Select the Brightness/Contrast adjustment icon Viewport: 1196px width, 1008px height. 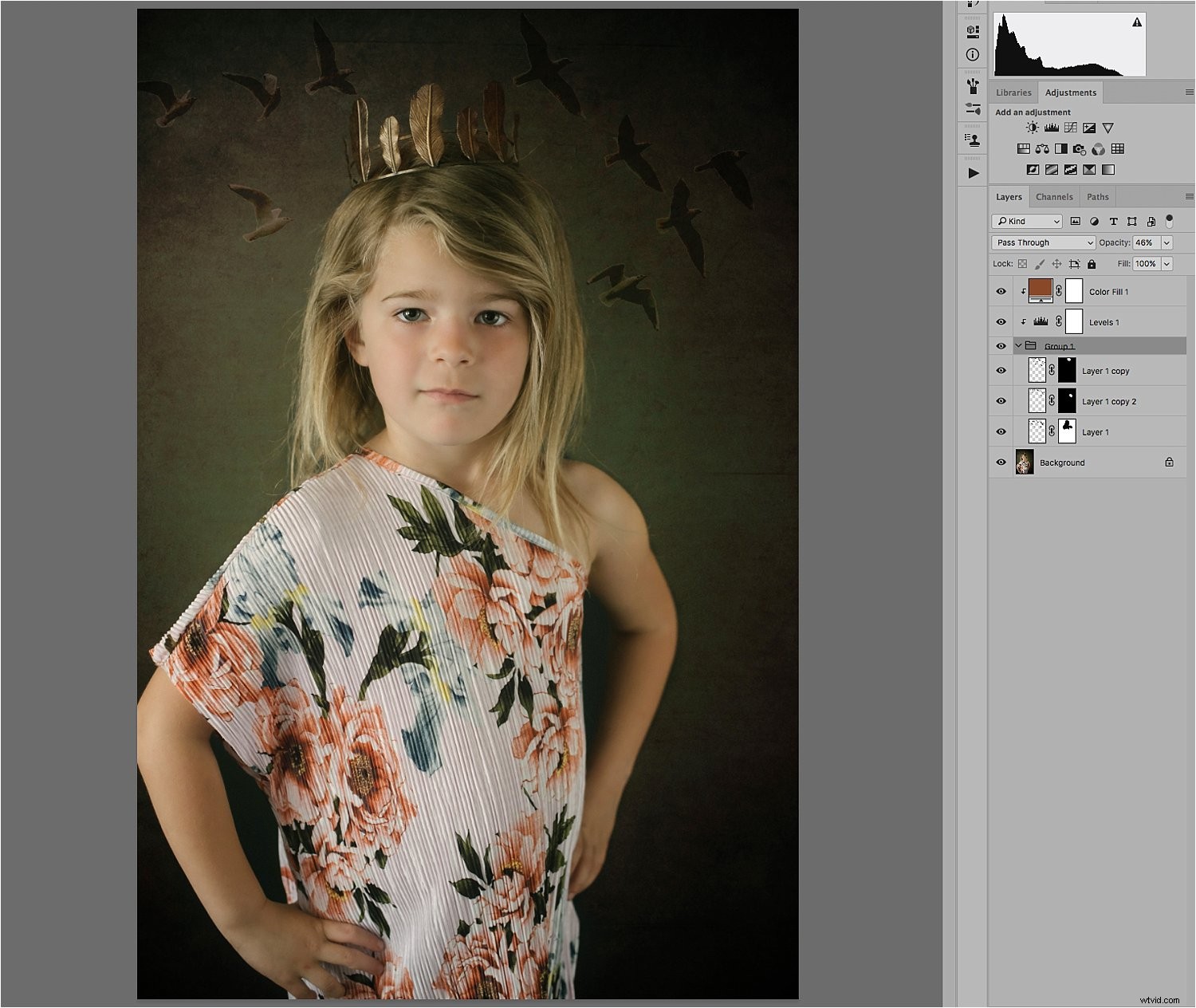1031,127
